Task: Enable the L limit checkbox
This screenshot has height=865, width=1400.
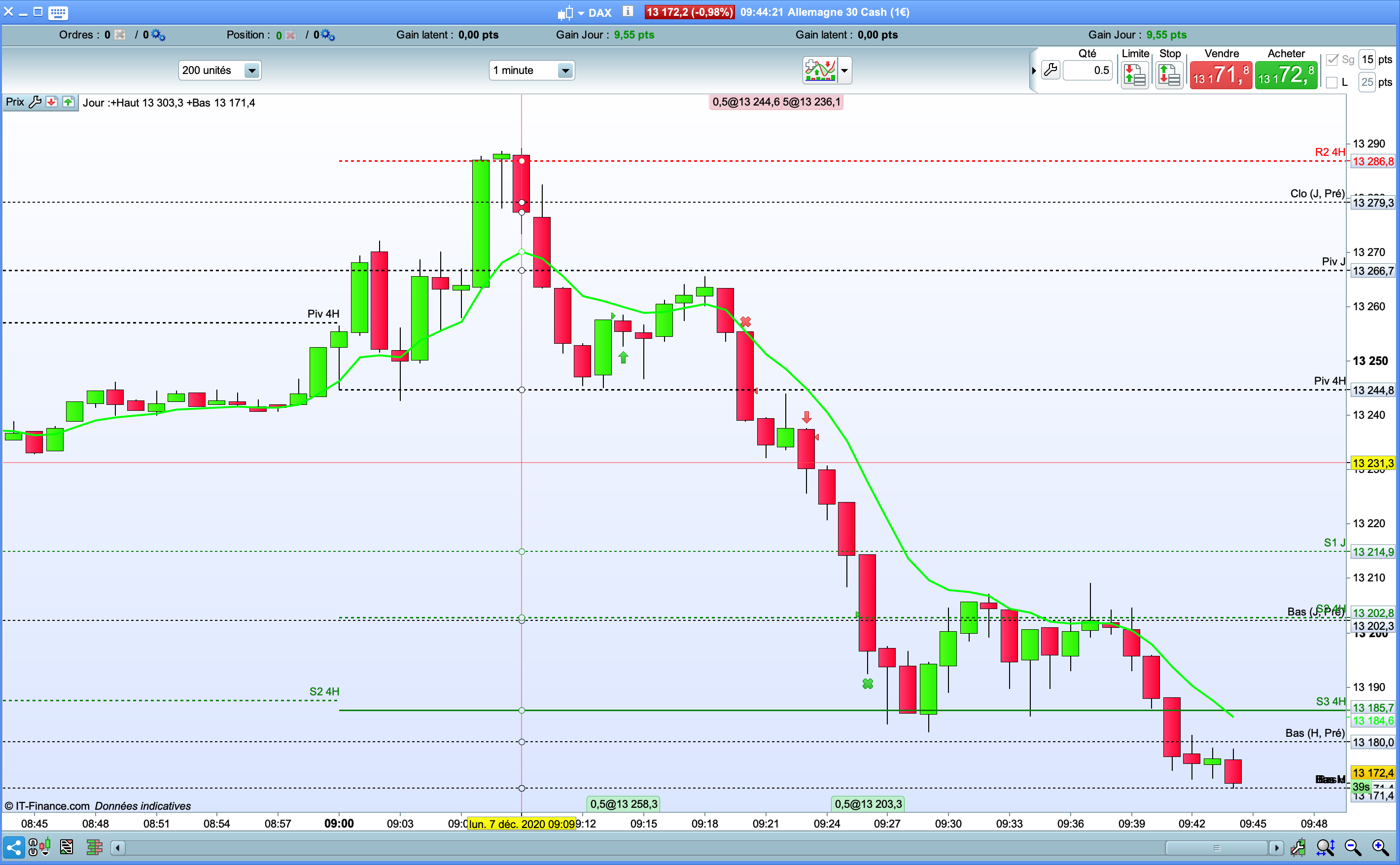Action: coord(1332,82)
